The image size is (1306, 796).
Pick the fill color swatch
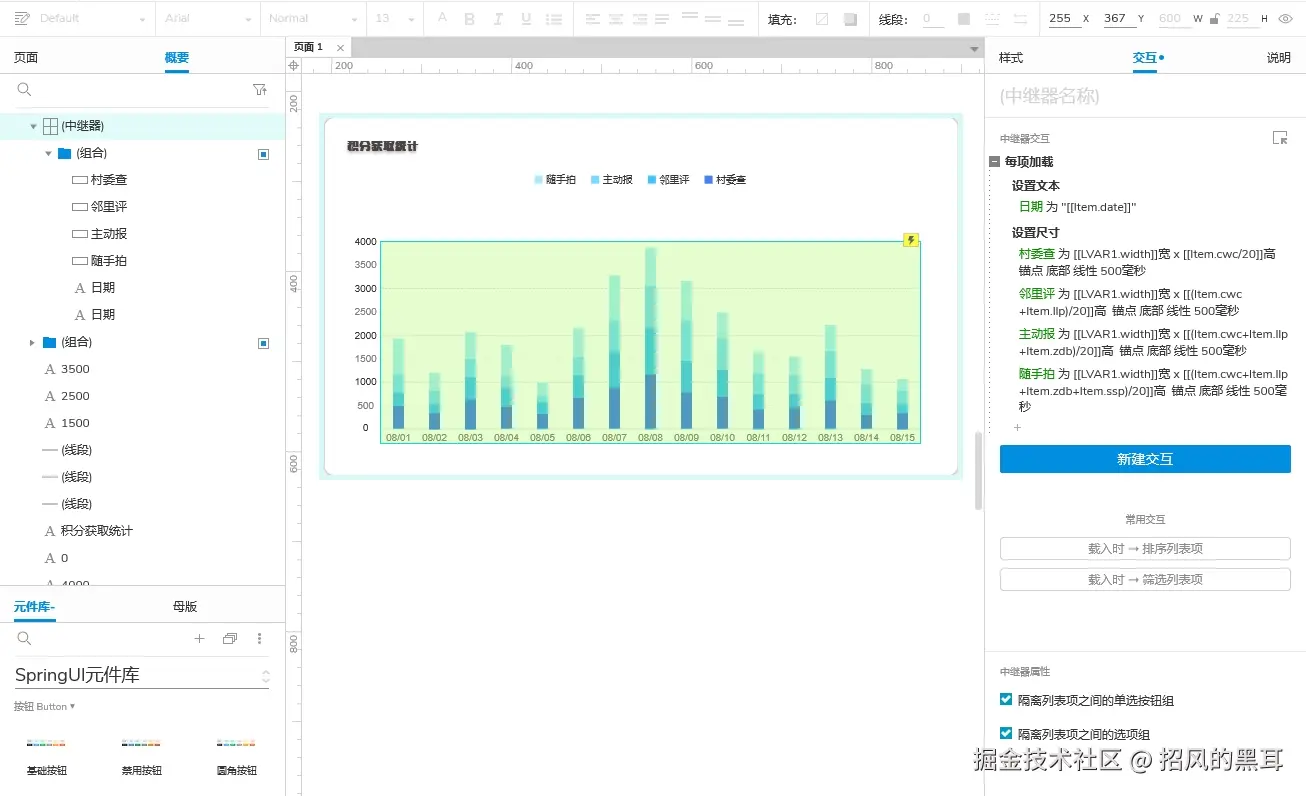coord(822,18)
